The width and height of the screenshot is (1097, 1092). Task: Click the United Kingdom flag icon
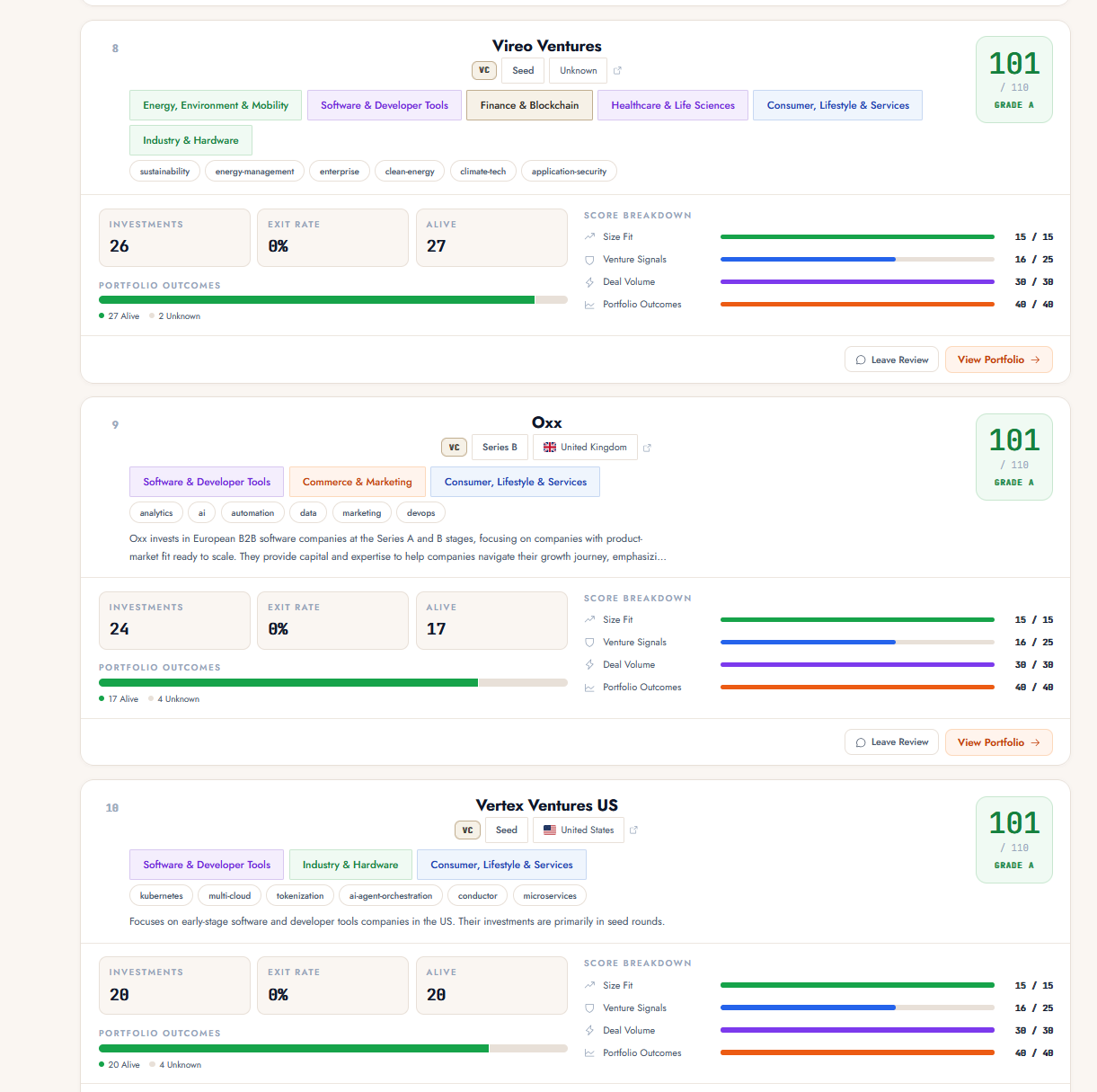(x=550, y=448)
